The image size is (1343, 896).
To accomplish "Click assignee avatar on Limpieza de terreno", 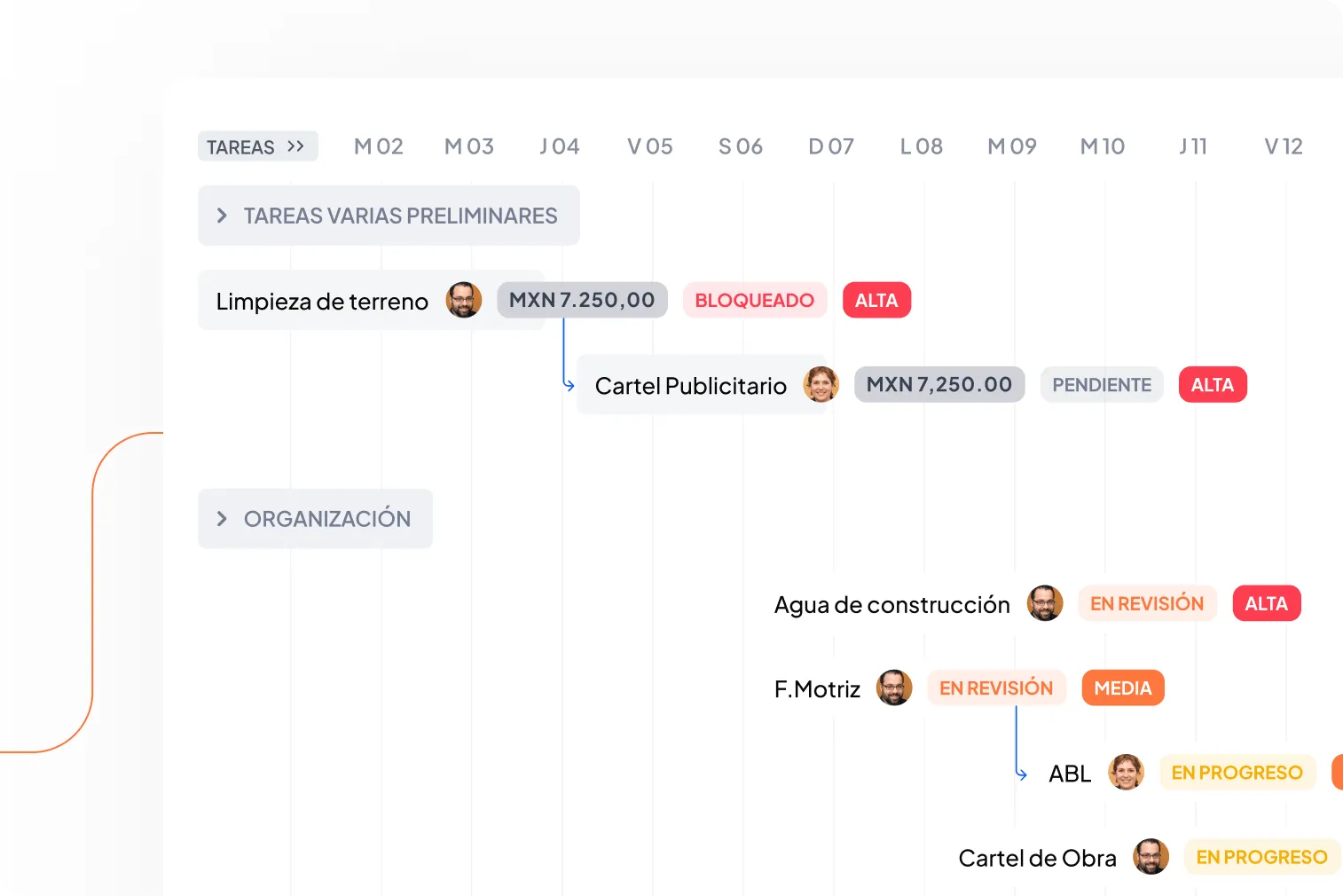I will (x=463, y=300).
